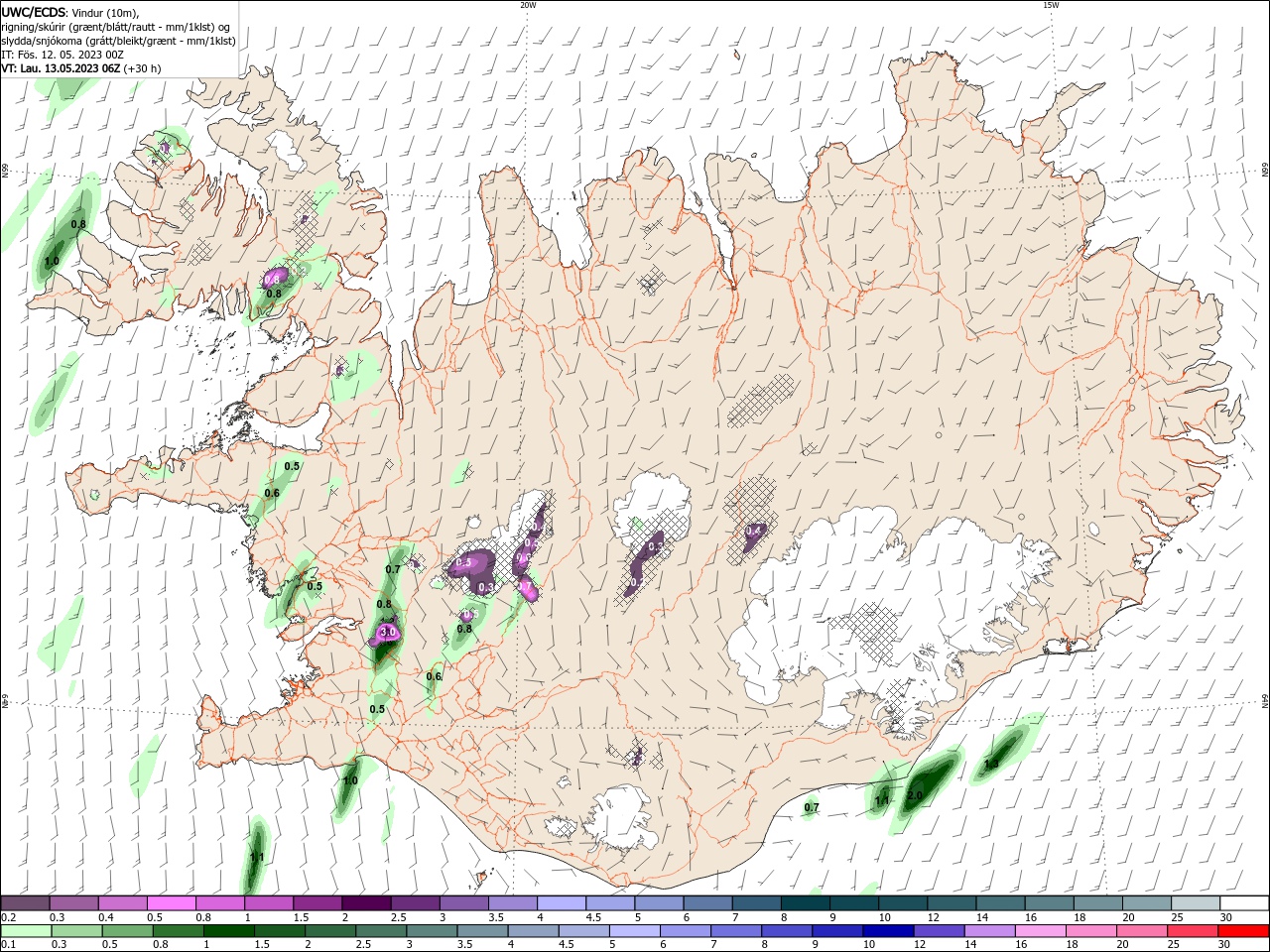Viewport: 1270px width, 952px height.
Task: Click the 25 label on the upper snow scale
Action: click(x=1177, y=917)
